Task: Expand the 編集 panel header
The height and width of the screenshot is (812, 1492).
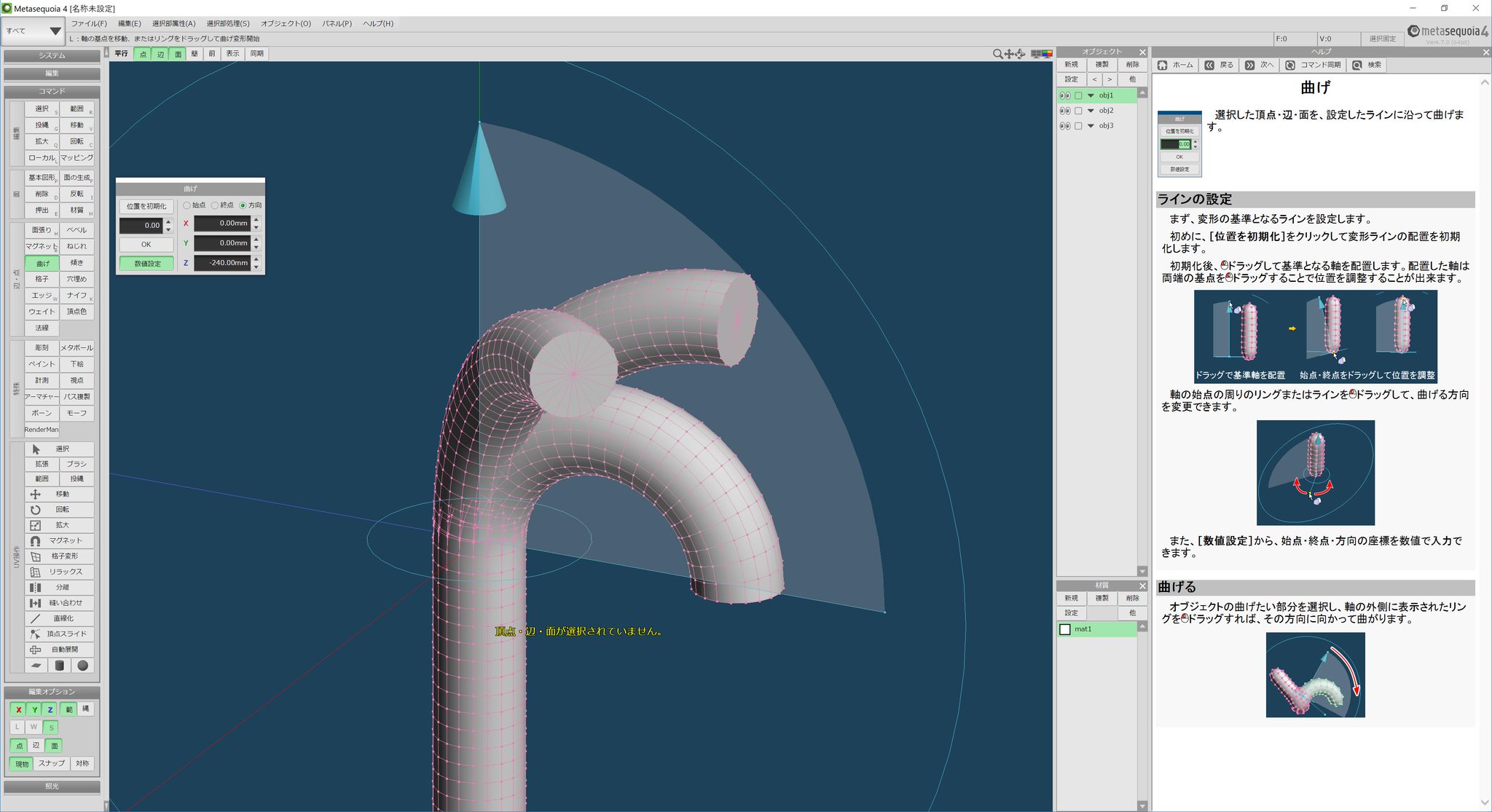Action: pos(52,74)
